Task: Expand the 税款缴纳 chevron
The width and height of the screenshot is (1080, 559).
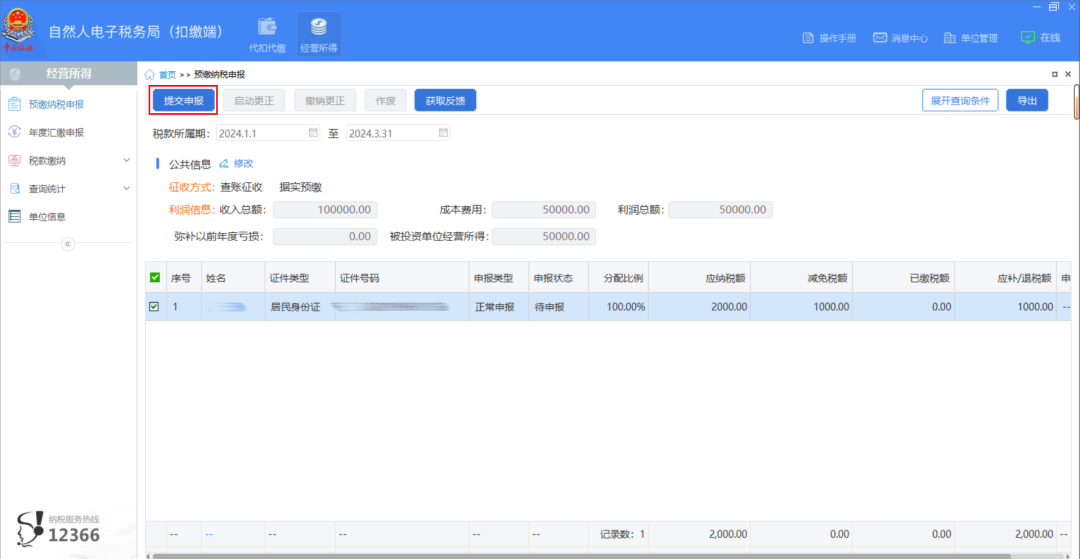Action: [x=126, y=160]
